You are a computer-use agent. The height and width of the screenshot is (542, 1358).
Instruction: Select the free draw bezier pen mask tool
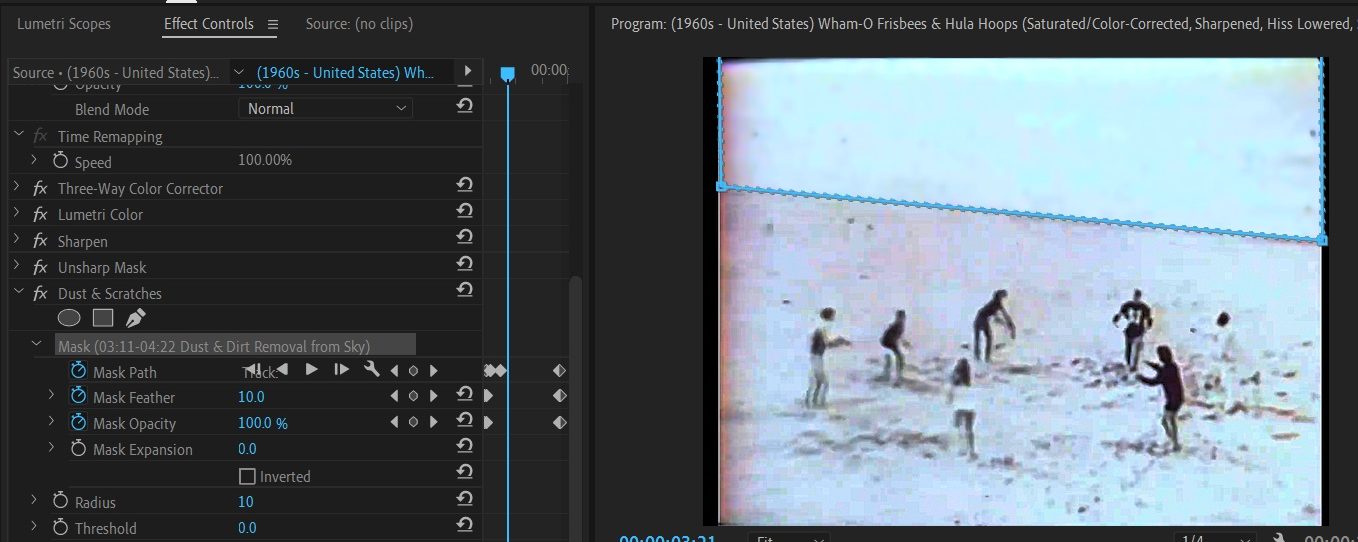pos(136,318)
